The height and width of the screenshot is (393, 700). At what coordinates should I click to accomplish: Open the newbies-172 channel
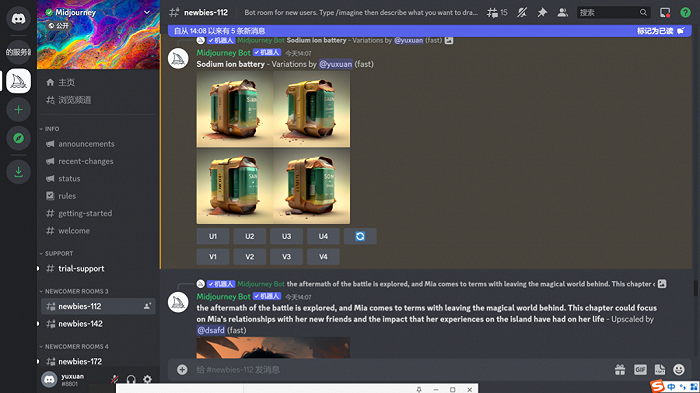pyautogui.click(x=98, y=361)
